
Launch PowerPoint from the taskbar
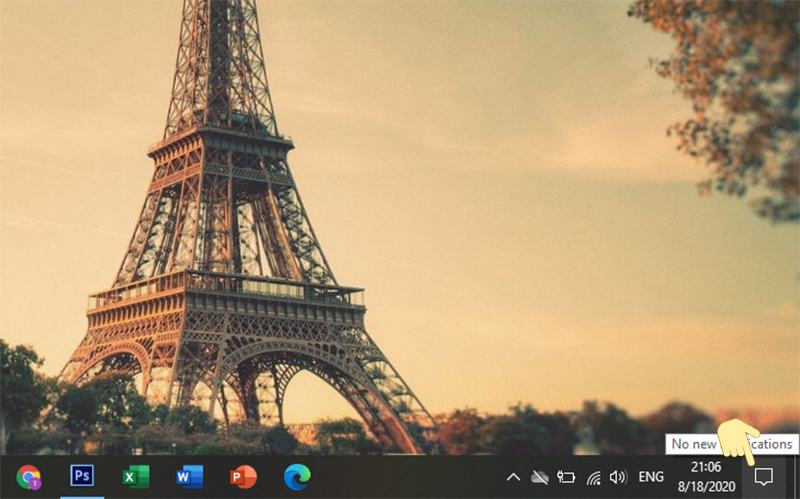click(x=243, y=477)
